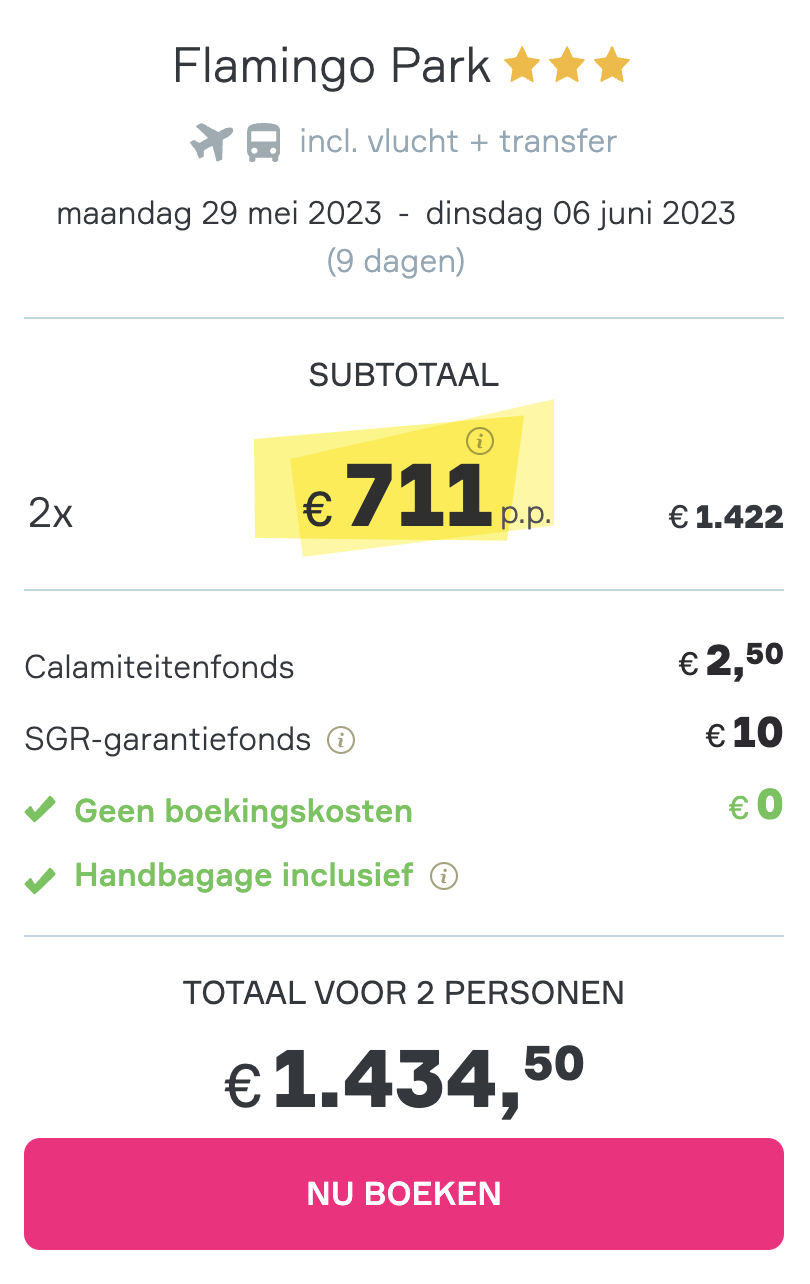Image resolution: width=810 pixels, height=1284 pixels.
Task: Click checkmark beside Handbagage inclusief
Action: click(x=40, y=880)
